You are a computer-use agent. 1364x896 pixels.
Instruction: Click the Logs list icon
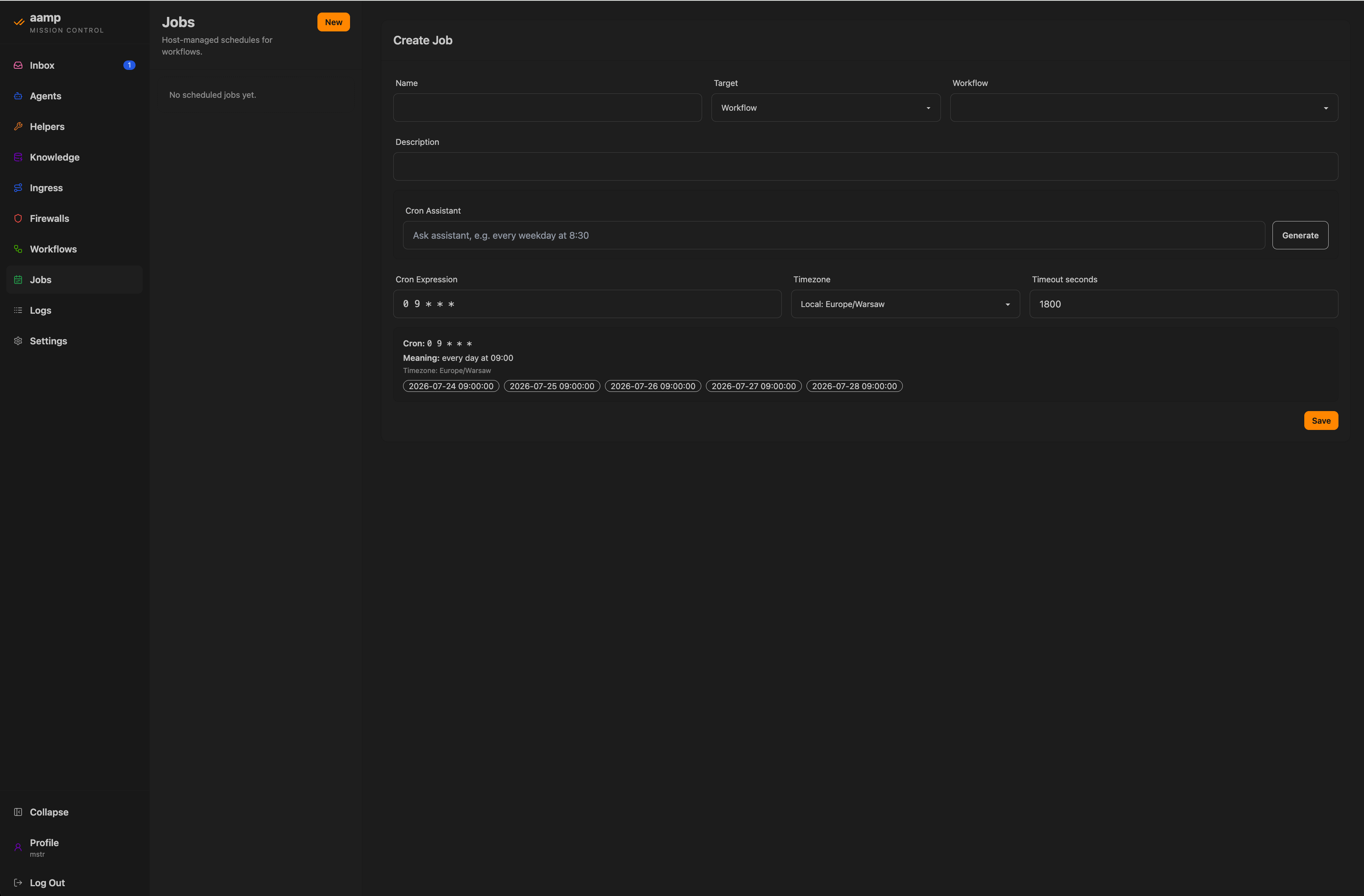point(18,311)
